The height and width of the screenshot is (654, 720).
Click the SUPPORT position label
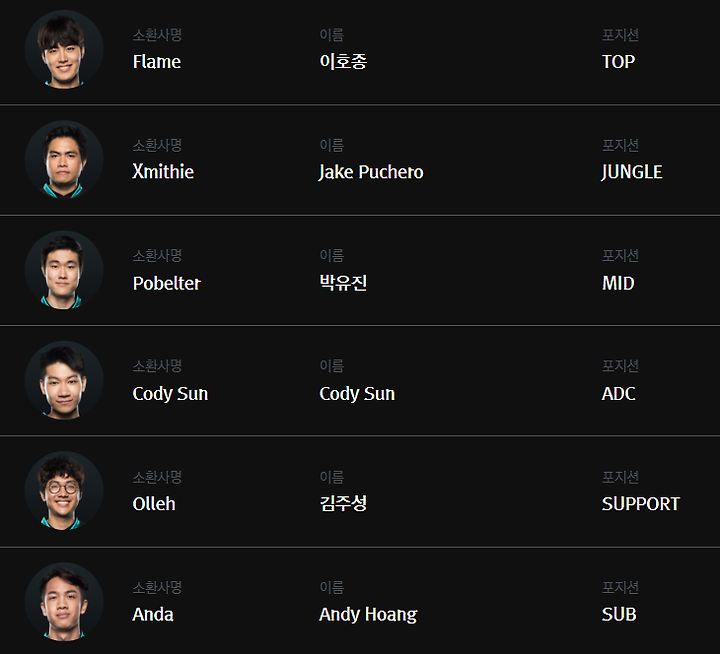coord(641,504)
